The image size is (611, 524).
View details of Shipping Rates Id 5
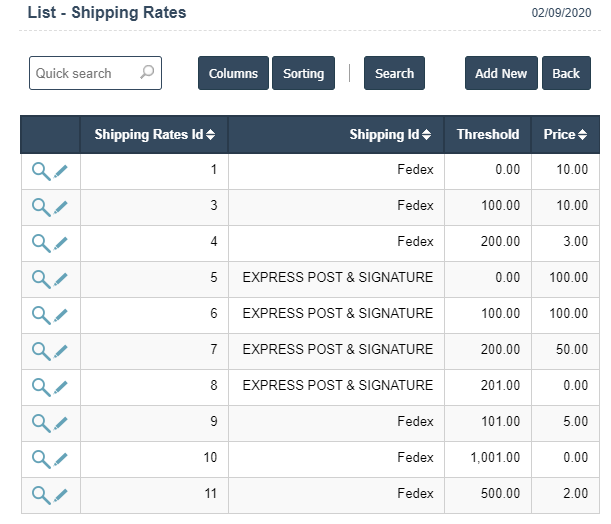coord(40,279)
